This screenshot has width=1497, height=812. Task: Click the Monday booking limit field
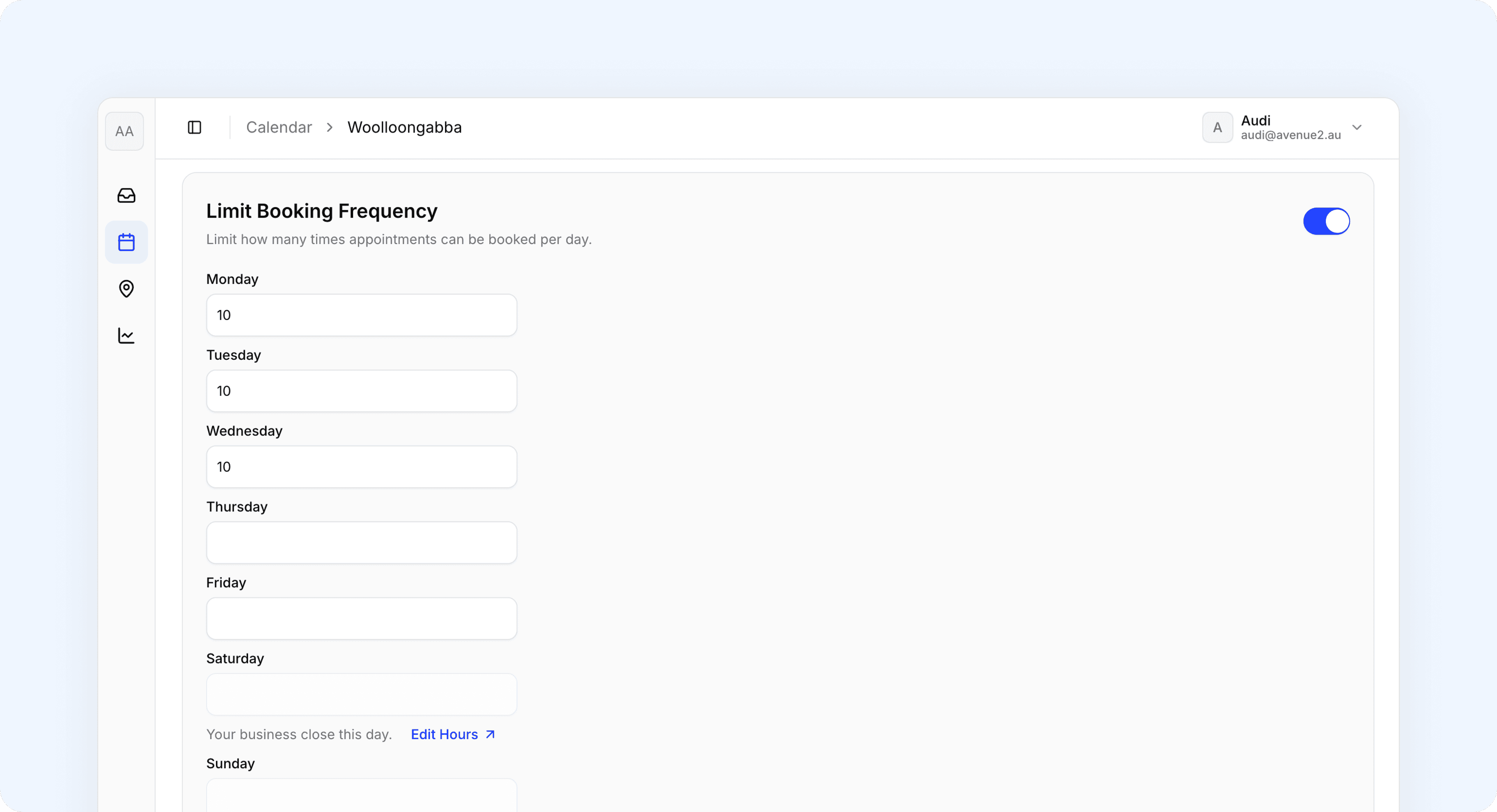pyautogui.click(x=361, y=315)
